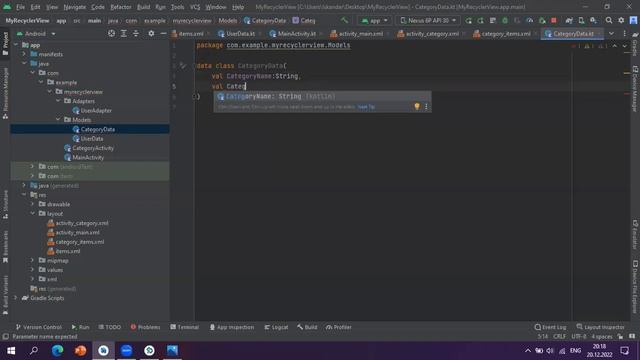Expand the manifests folder
Image resolution: width=640 pixels, height=360 pixels.
pos(24,54)
